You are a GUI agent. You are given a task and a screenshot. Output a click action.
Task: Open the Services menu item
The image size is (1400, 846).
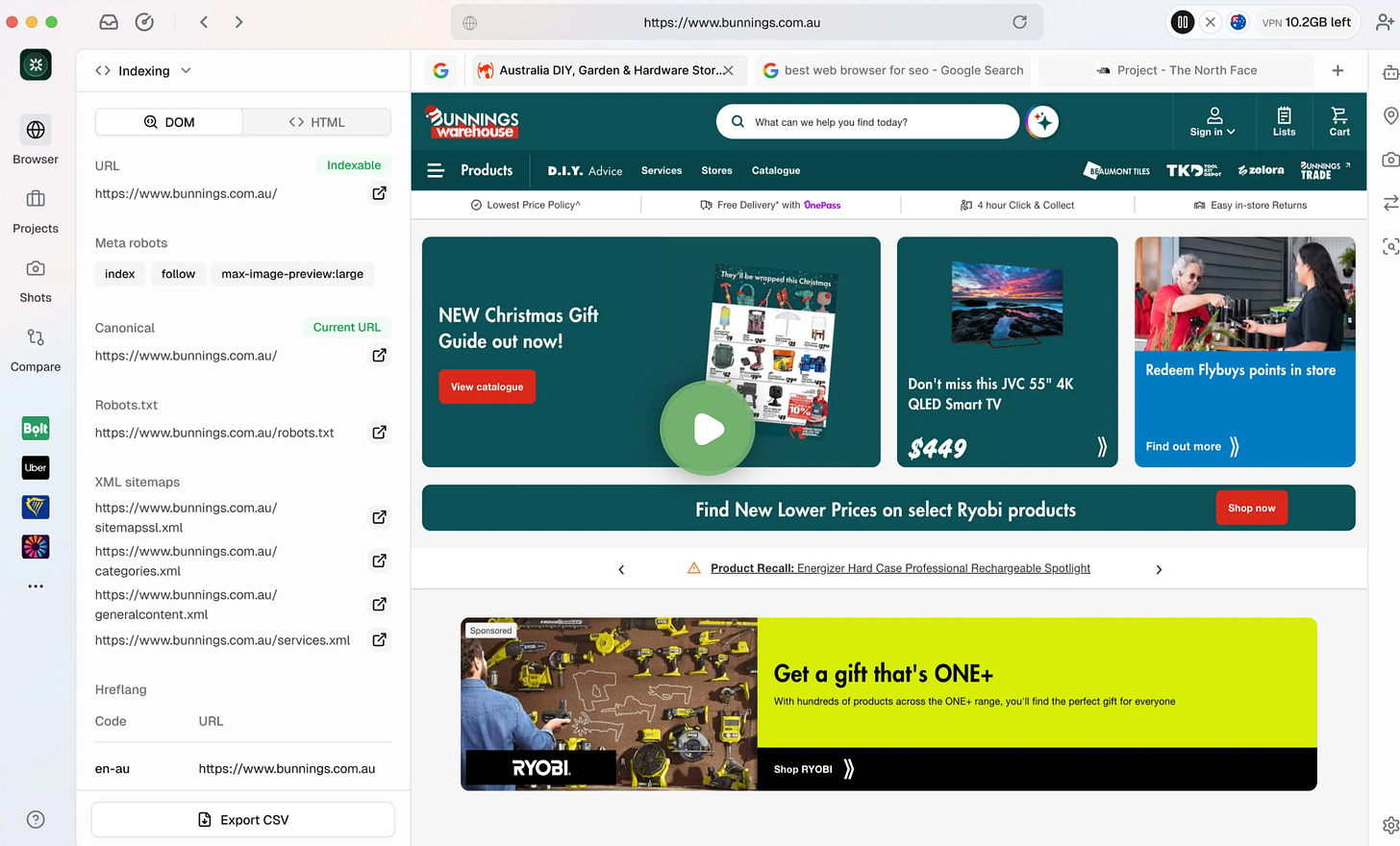(662, 171)
